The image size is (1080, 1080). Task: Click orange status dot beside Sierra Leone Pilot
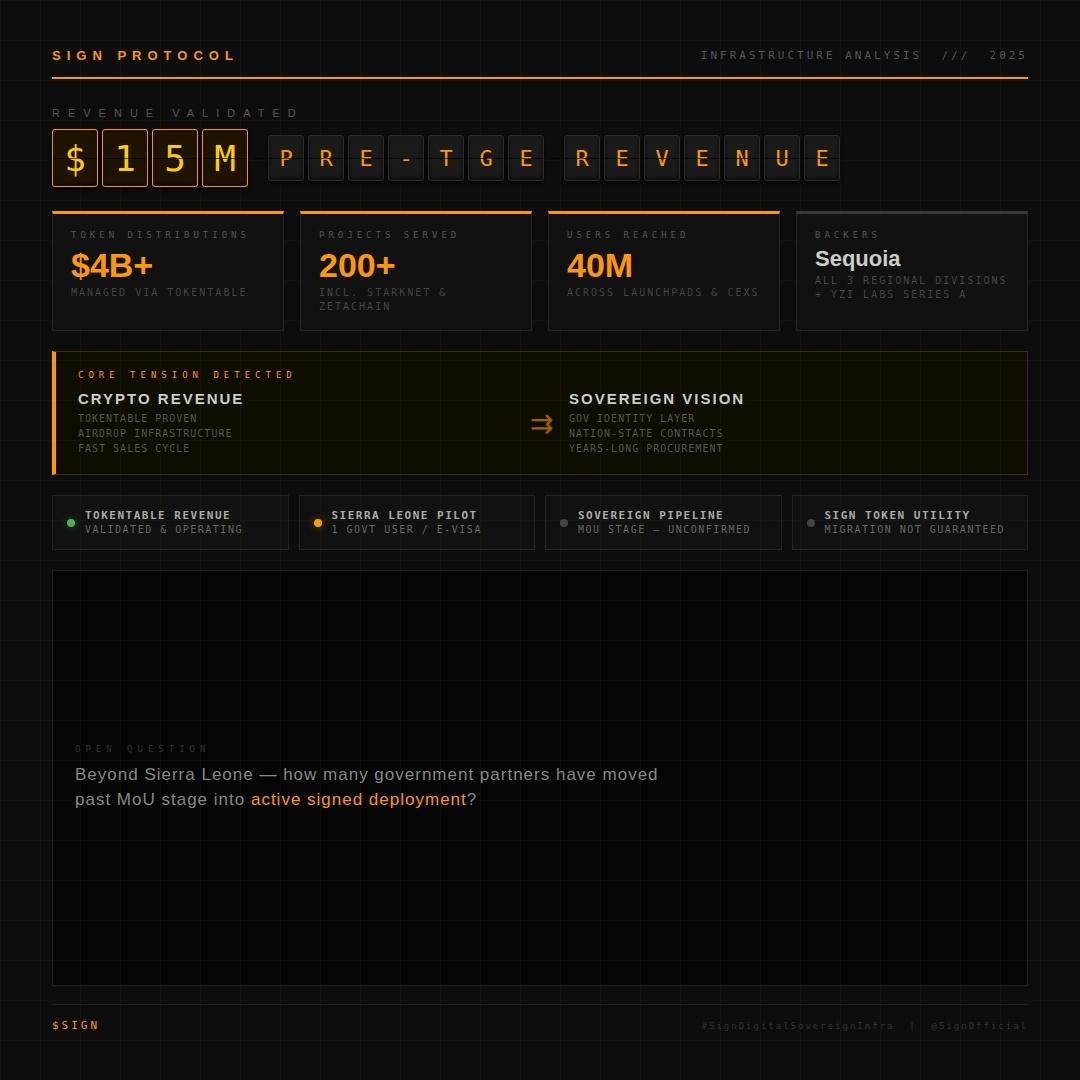pyautogui.click(x=318, y=523)
